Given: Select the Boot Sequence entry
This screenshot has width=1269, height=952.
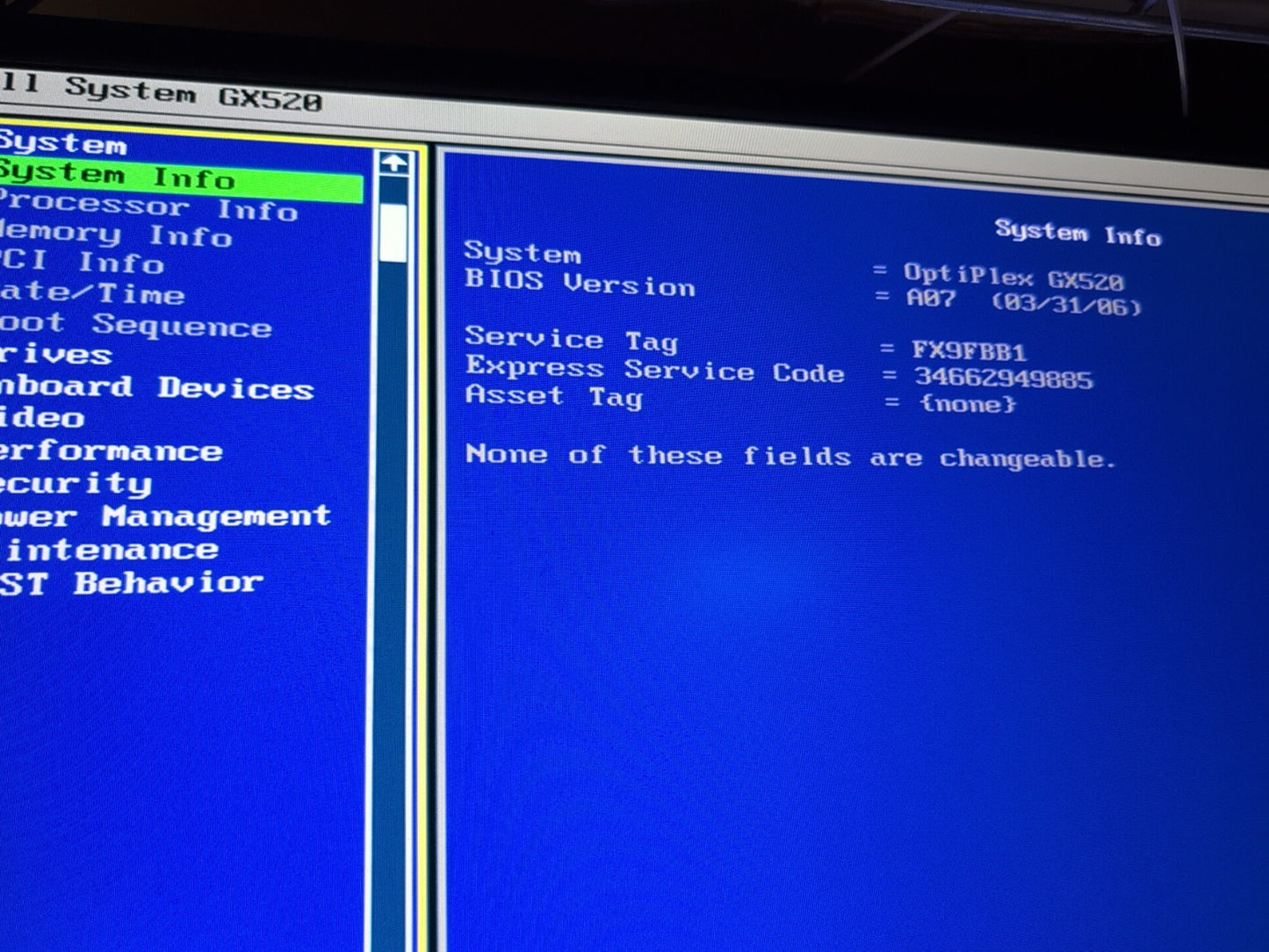Looking at the screenshot, I should click(x=135, y=325).
